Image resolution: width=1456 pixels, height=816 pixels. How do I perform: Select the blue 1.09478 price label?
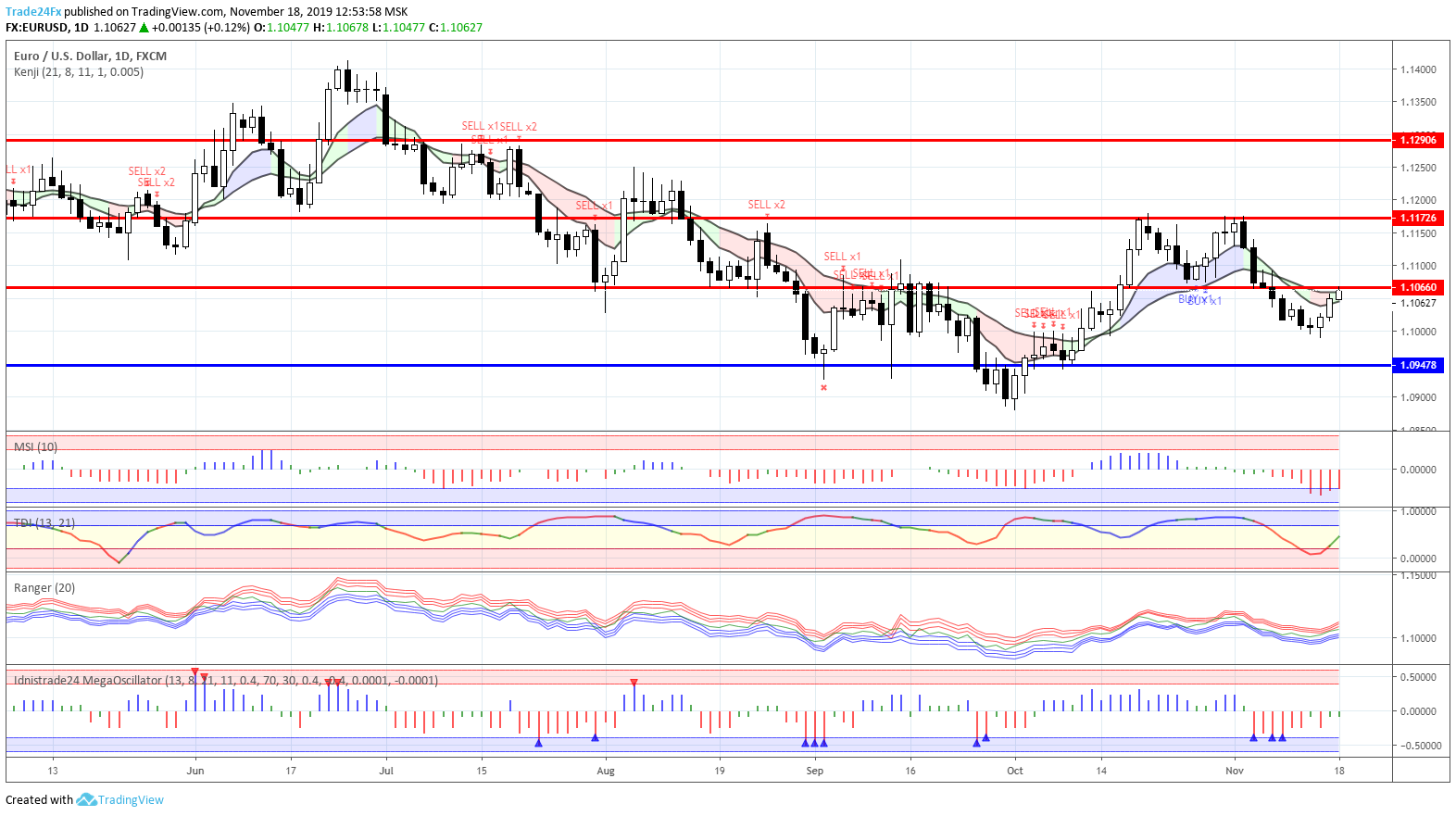[1418, 365]
